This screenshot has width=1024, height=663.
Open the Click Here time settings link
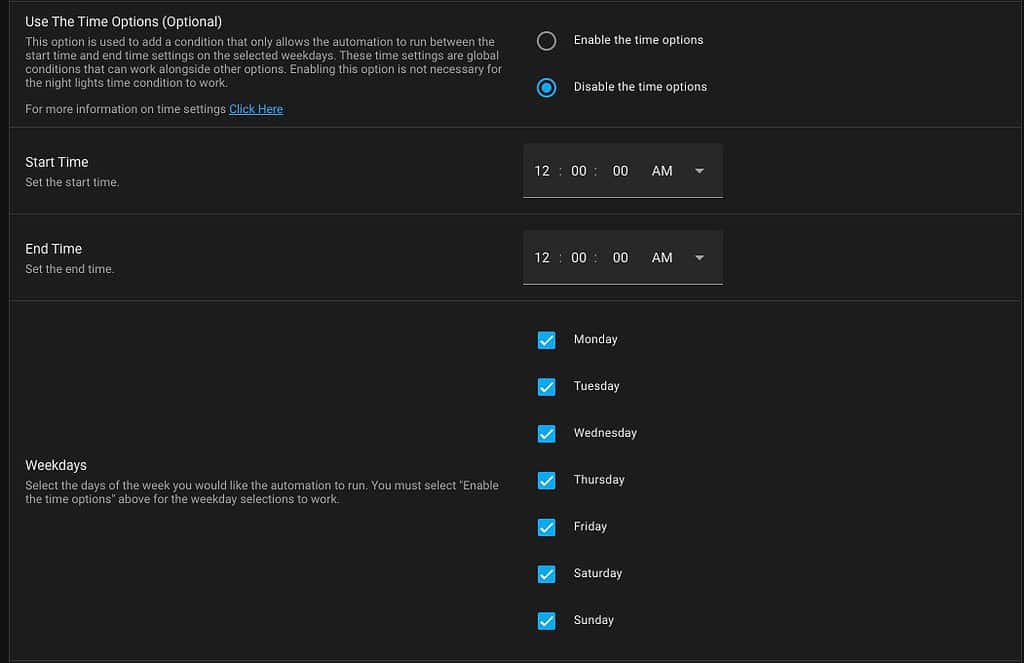(256, 109)
